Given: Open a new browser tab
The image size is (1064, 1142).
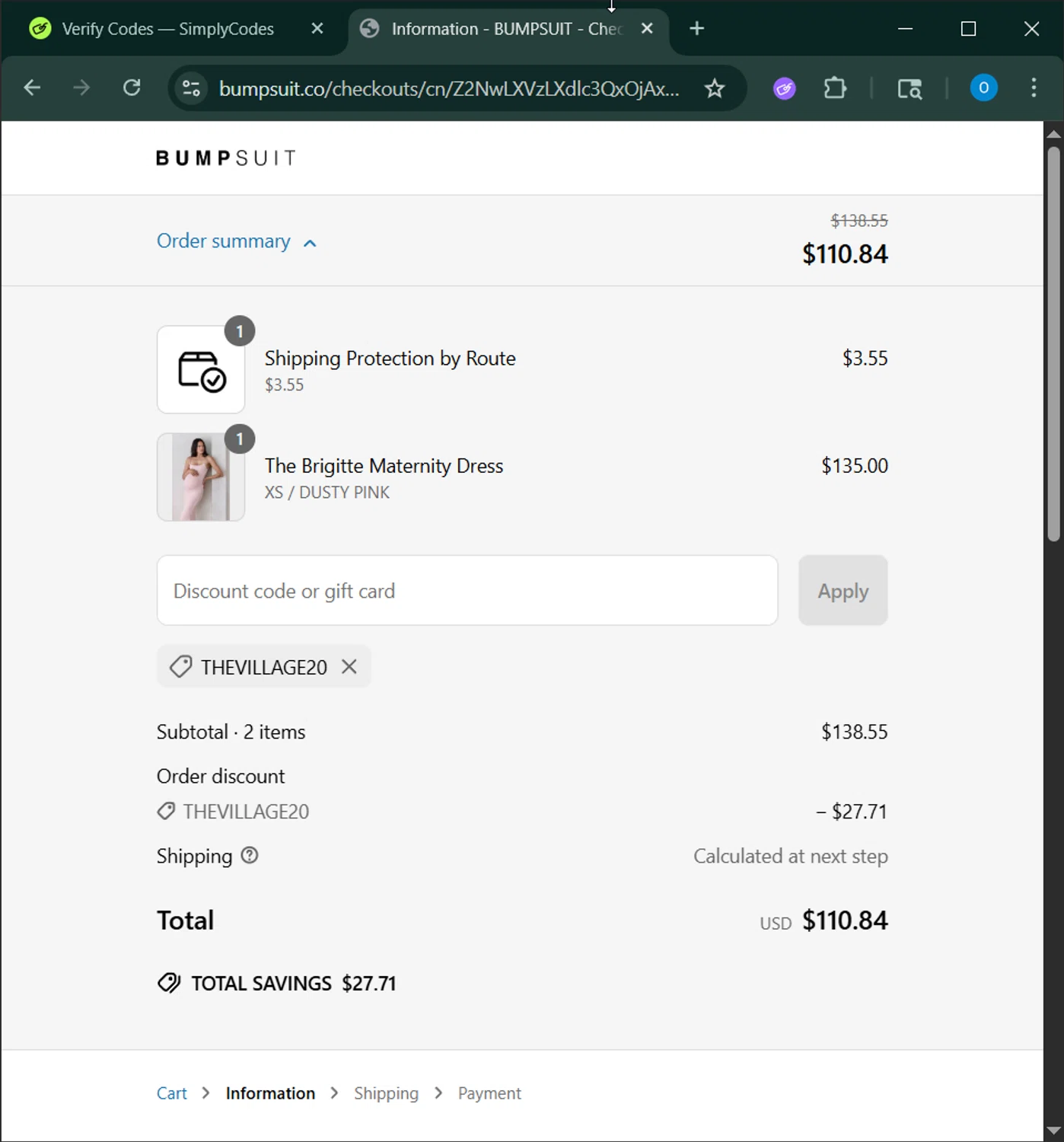Looking at the screenshot, I should coord(696,29).
